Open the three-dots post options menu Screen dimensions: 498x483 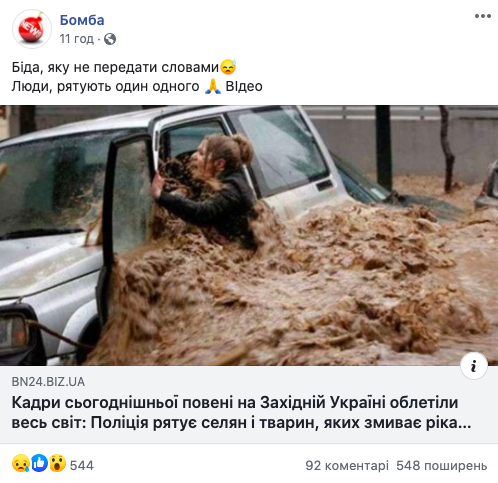(483, 16)
